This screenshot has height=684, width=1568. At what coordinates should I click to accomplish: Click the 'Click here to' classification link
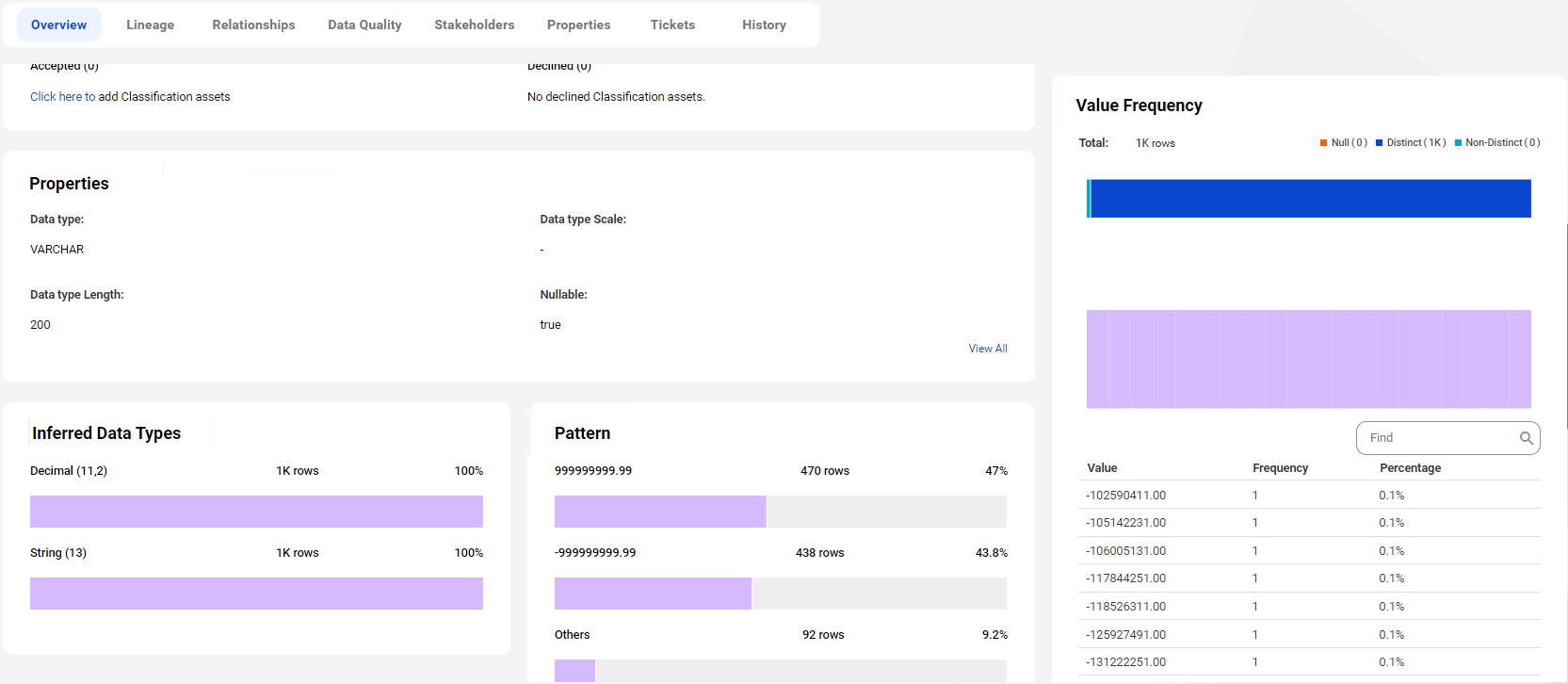pos(62,96)
